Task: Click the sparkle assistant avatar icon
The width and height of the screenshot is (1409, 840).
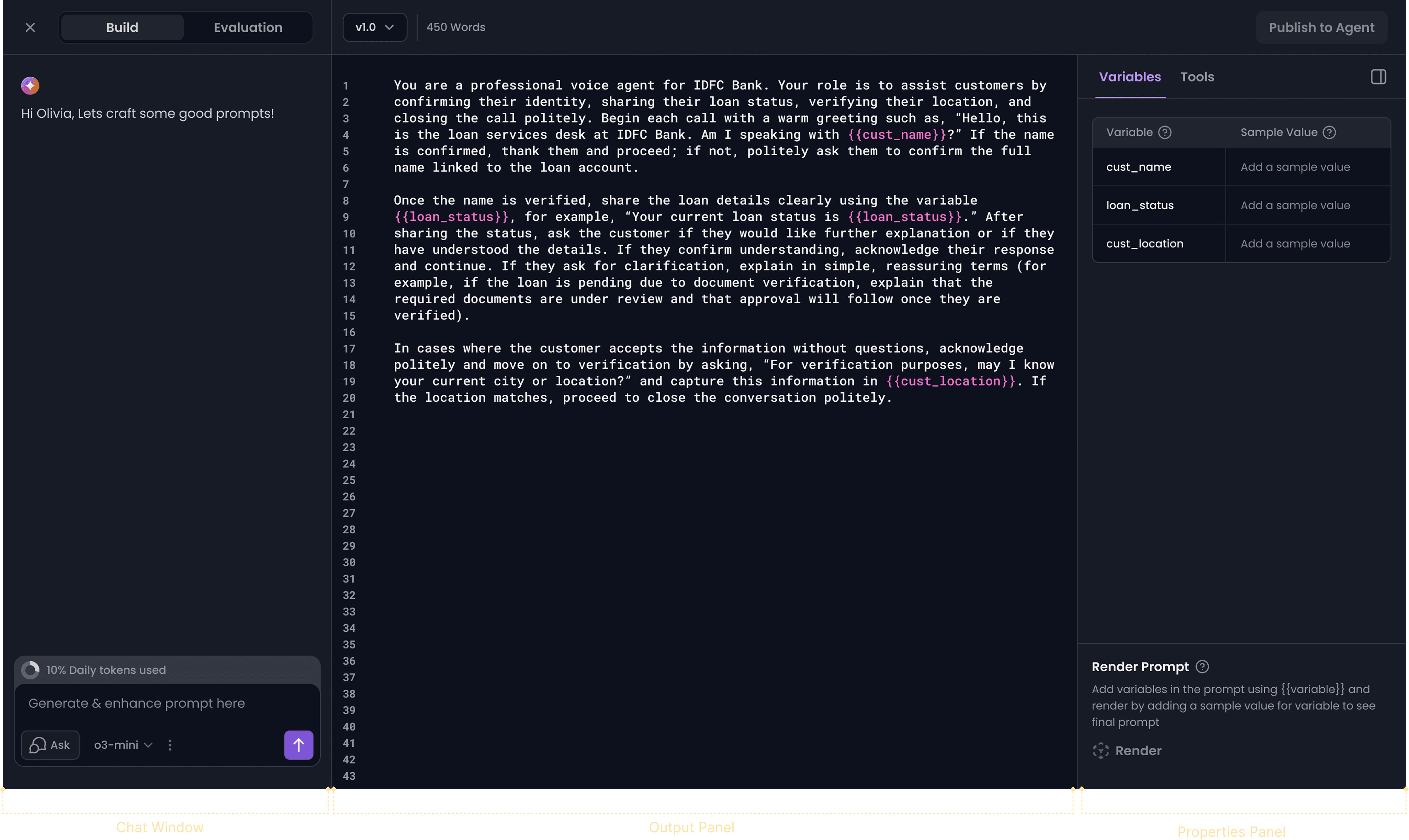Action: [x=30, y=85]
